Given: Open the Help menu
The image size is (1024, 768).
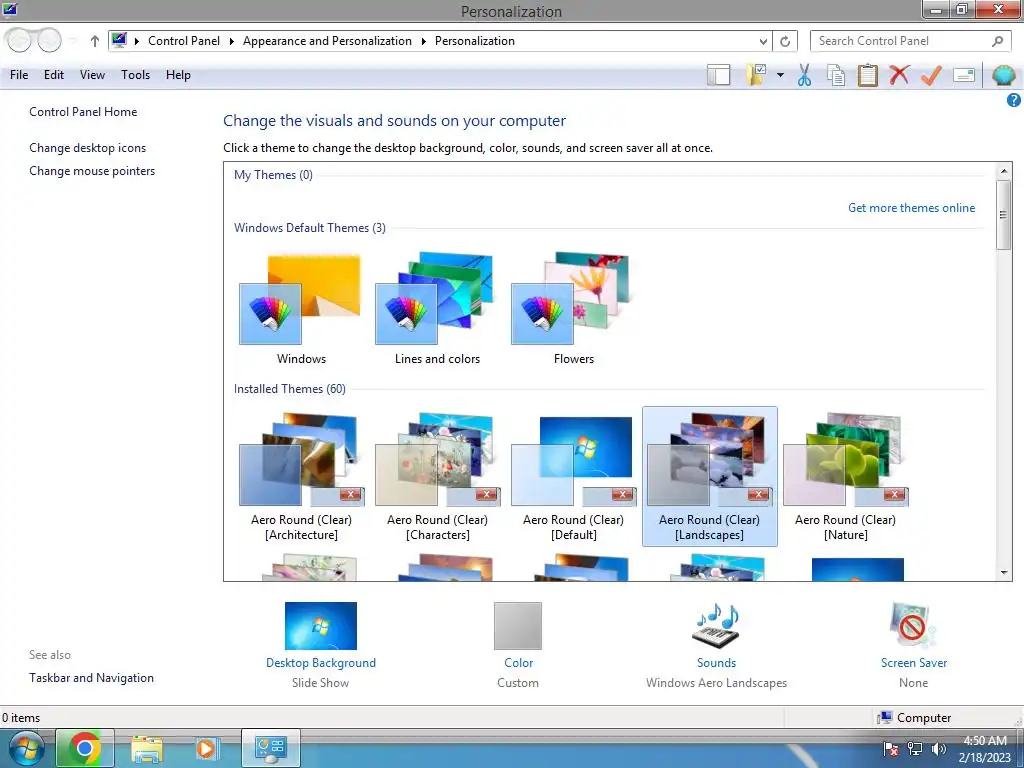Looking at the screenshot, I should (178, 75).
